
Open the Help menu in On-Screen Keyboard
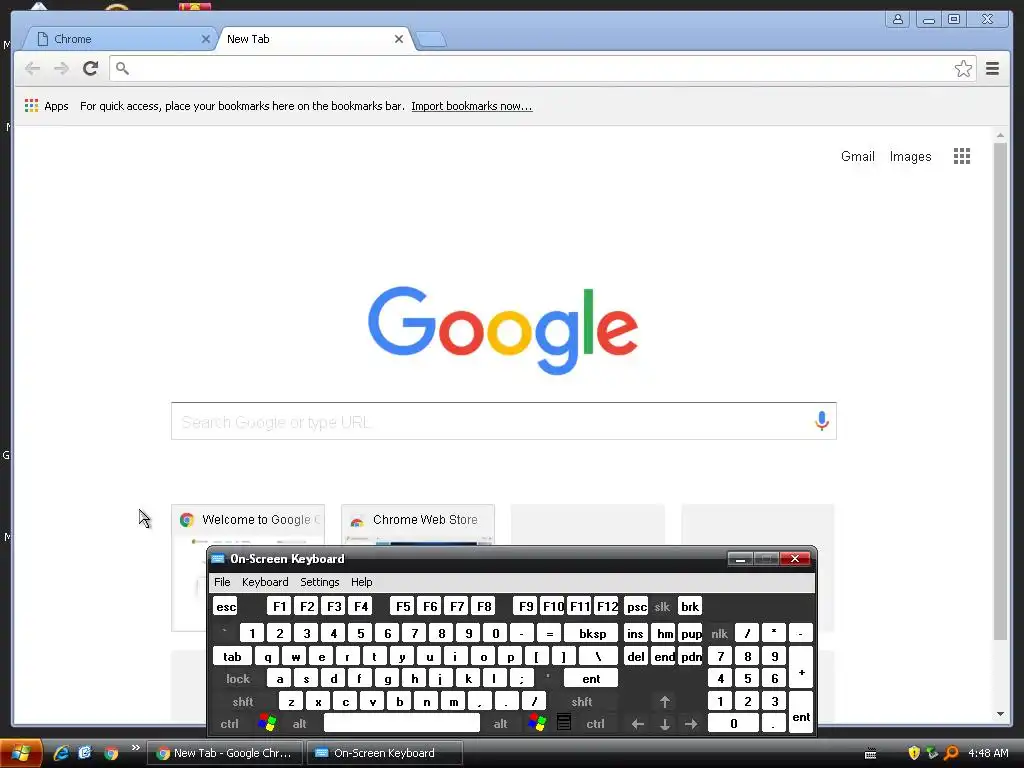coord(361,582)
